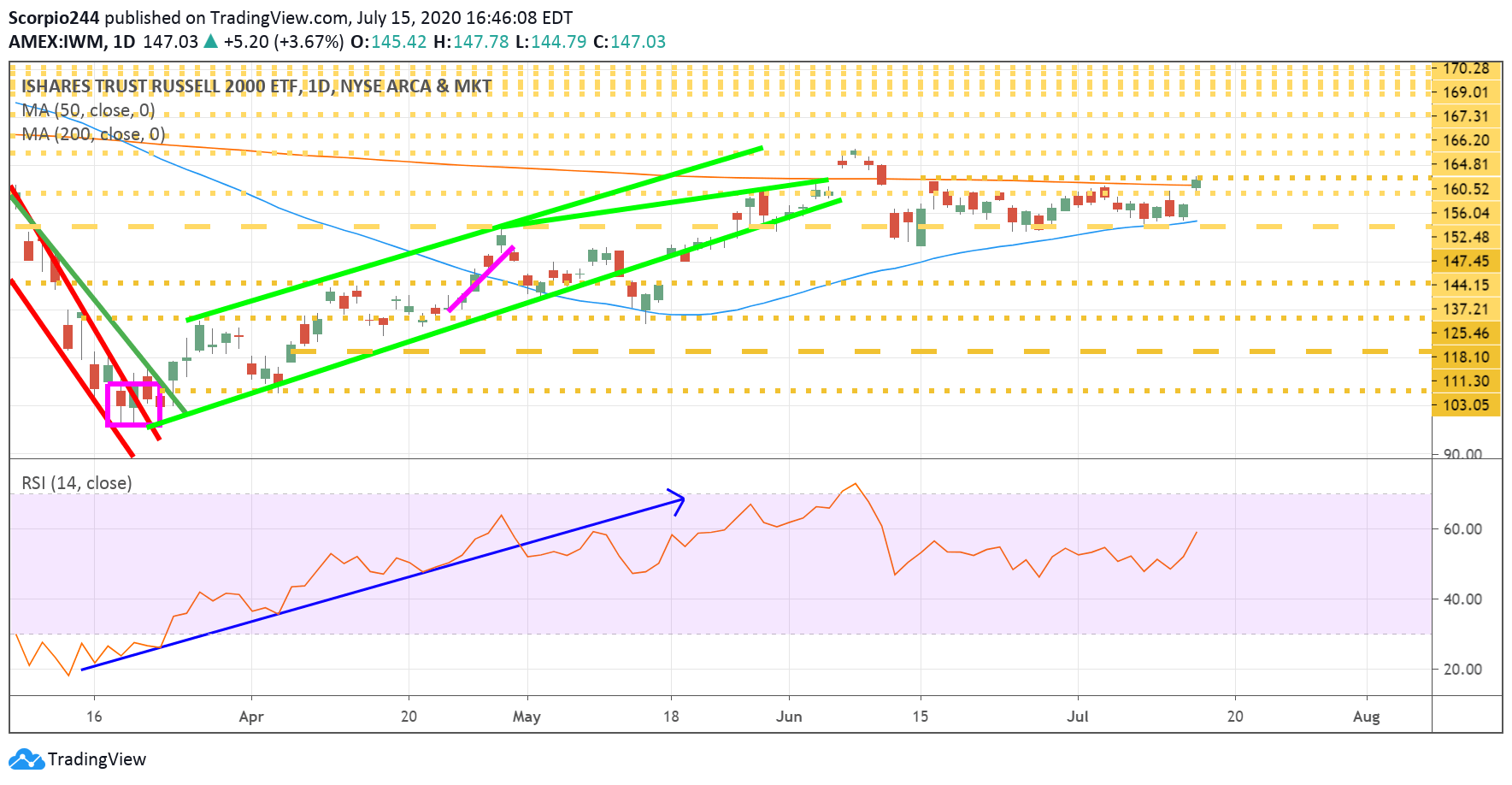Open the MA (50, close, 0) indicator label
The width and height of the screenshot is (1512, 785).
click(x=88, y=110)
